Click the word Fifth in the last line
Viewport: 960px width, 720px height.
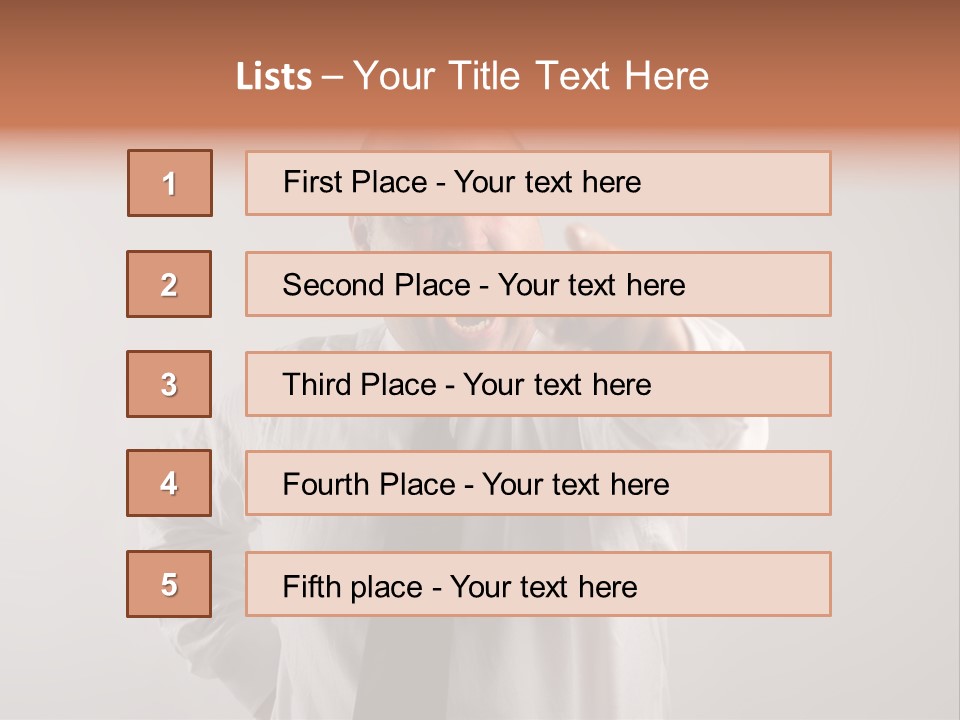tap(314, 586)
